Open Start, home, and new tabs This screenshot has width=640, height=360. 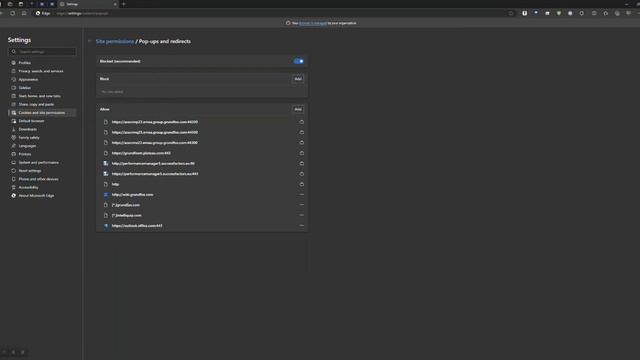click(39, 96)
